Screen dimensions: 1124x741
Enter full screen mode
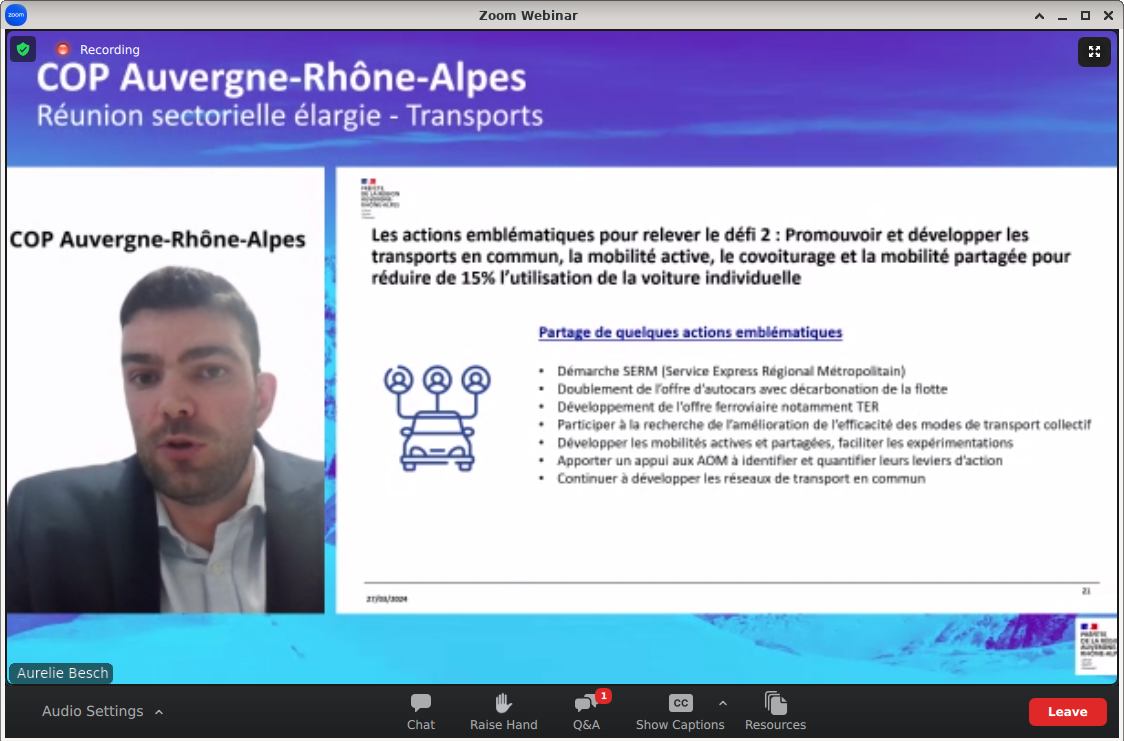point(1094,52)
